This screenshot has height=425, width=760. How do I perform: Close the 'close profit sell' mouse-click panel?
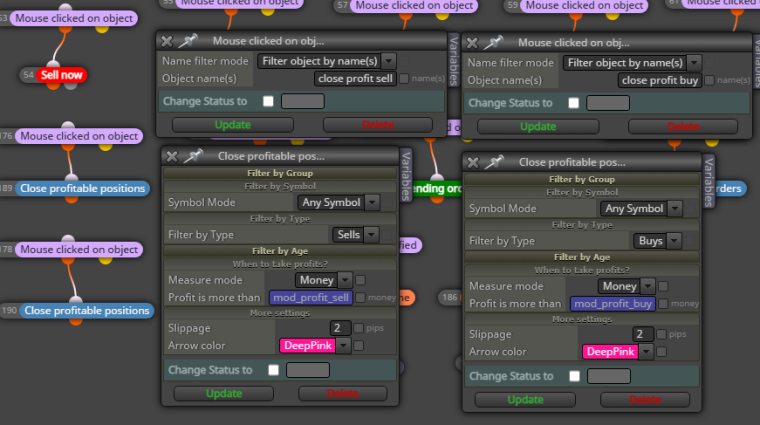tap(167, 41)
